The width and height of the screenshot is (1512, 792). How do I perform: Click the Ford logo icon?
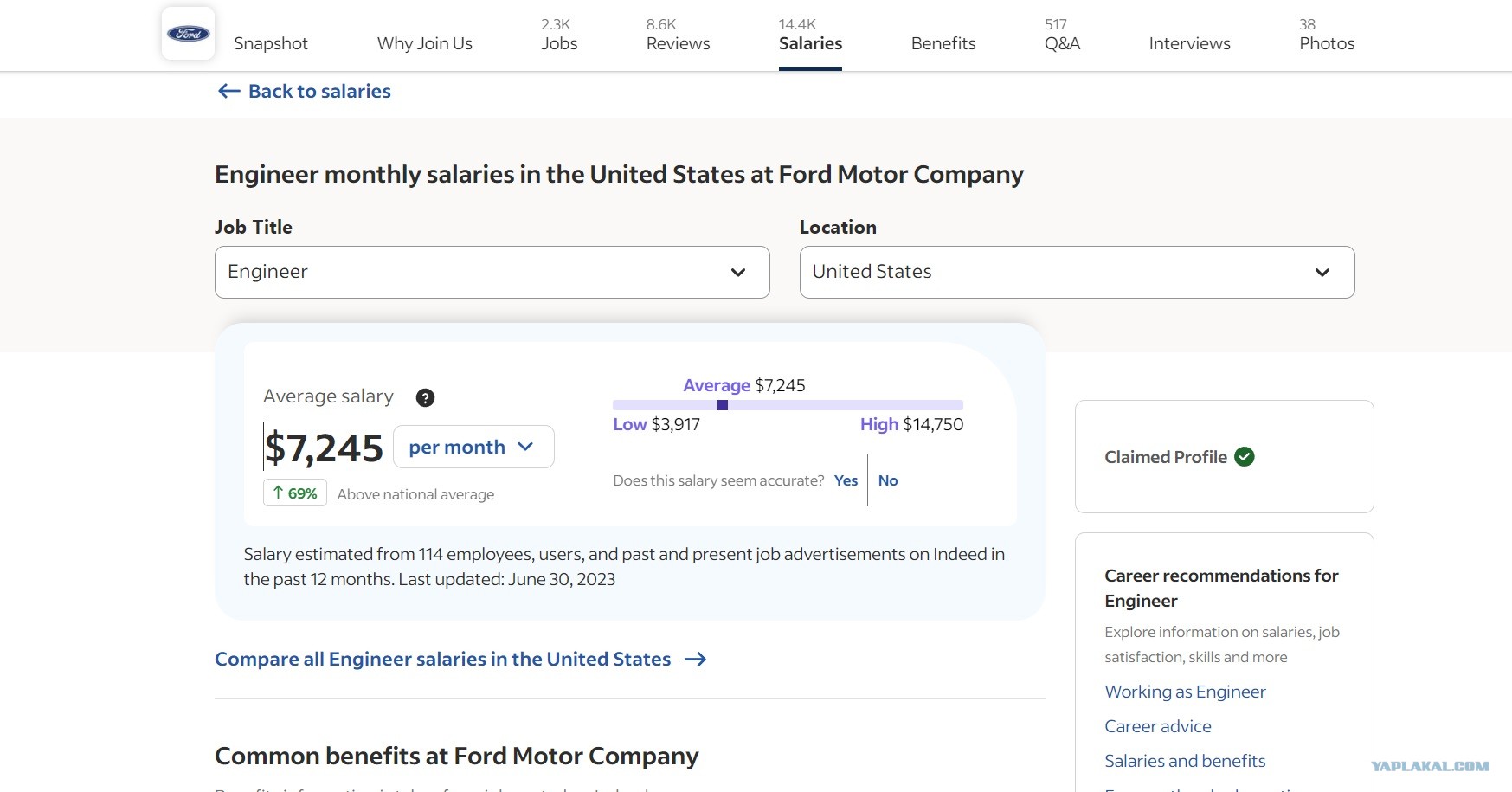[188, 34]
